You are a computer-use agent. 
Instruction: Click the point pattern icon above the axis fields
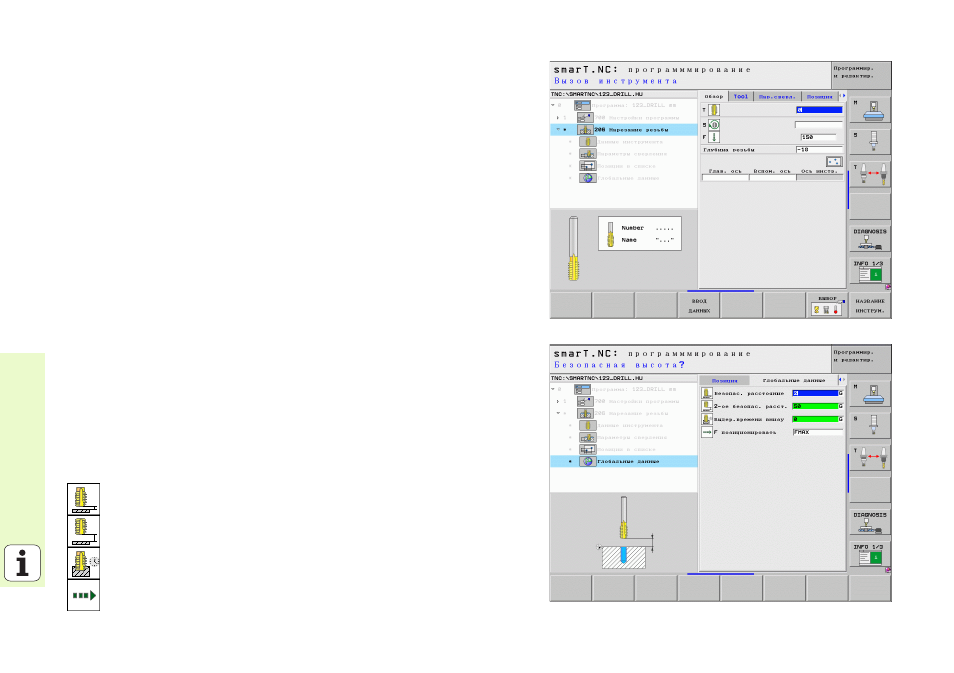pyautogui.click(x=834, y=161)
